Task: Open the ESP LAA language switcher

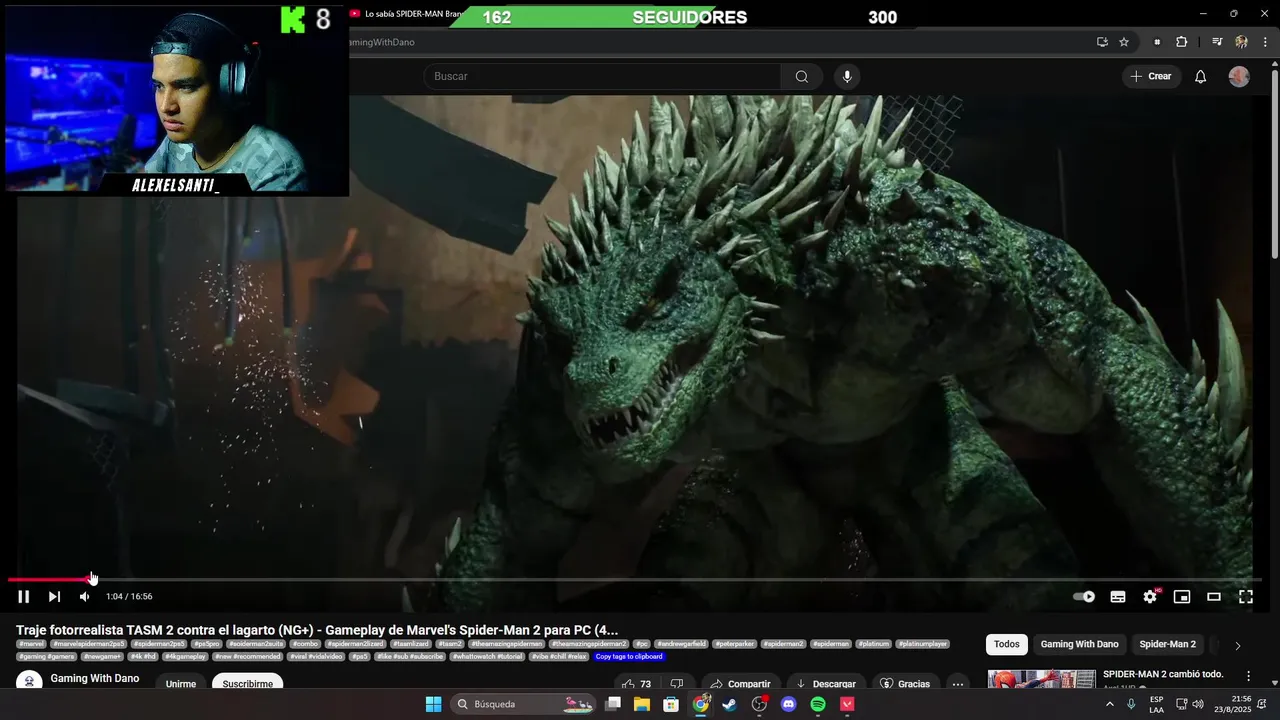Action: (1156, 705)
